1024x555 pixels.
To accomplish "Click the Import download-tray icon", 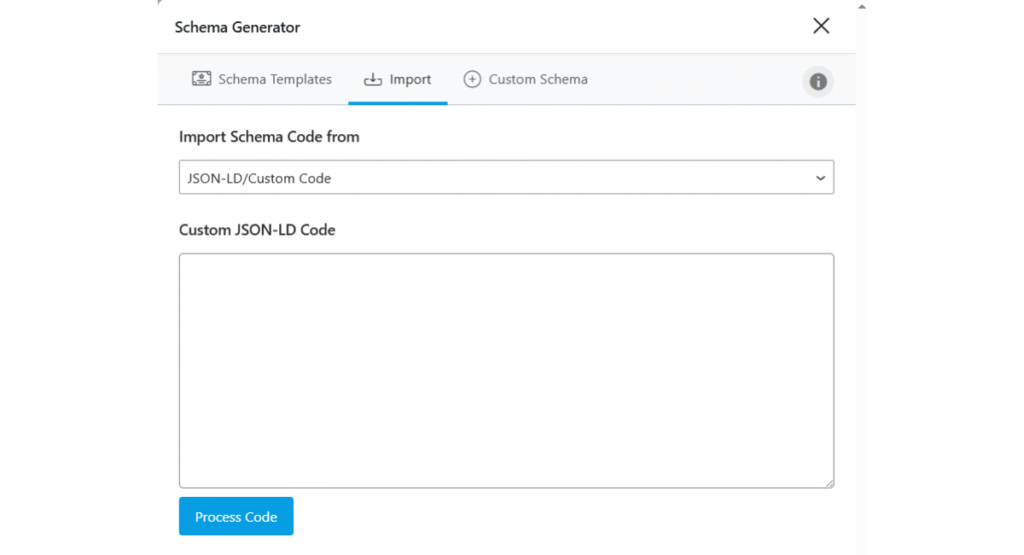I will click(373, 80).
